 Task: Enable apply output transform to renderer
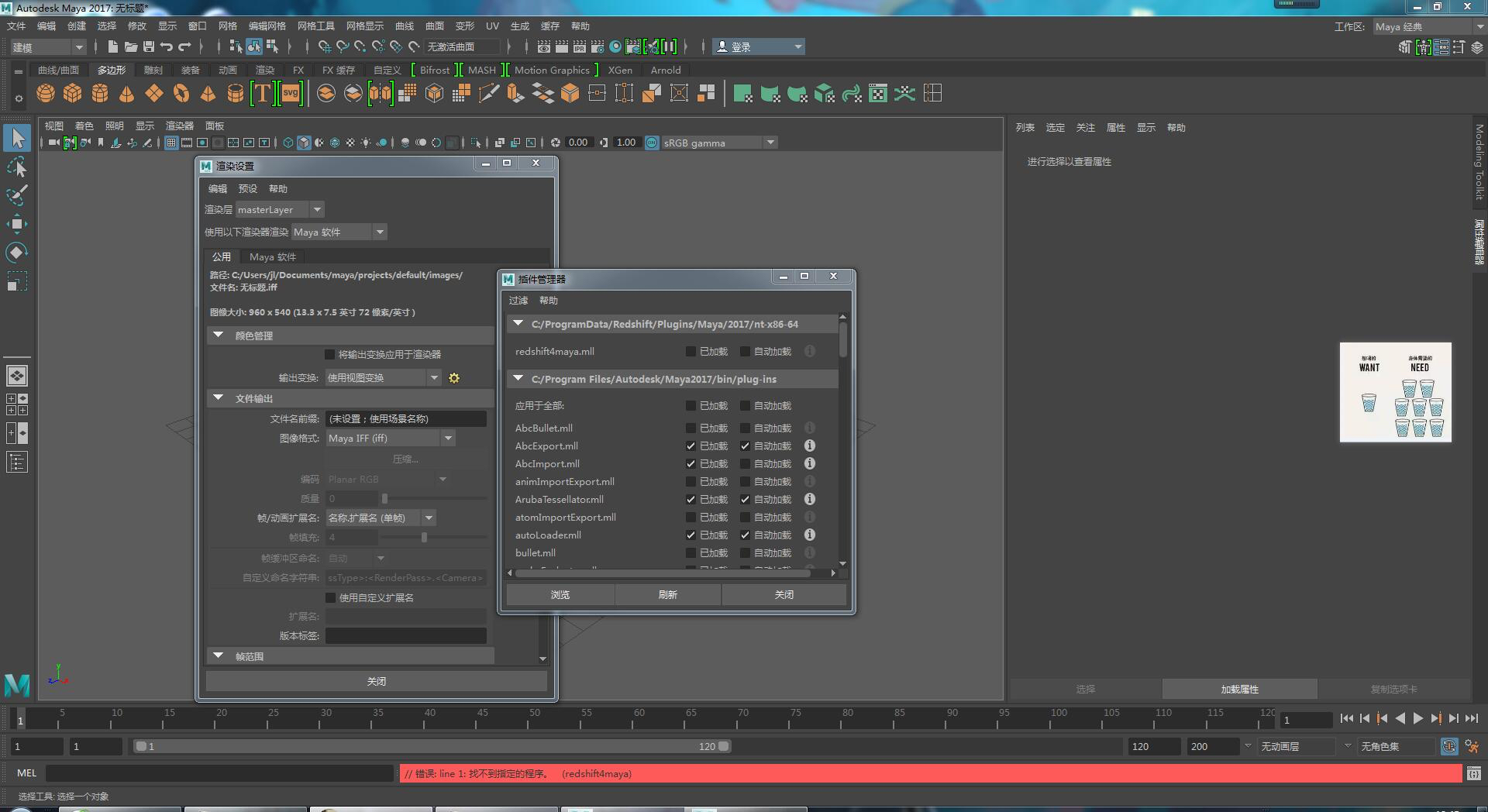pos(330,355)
